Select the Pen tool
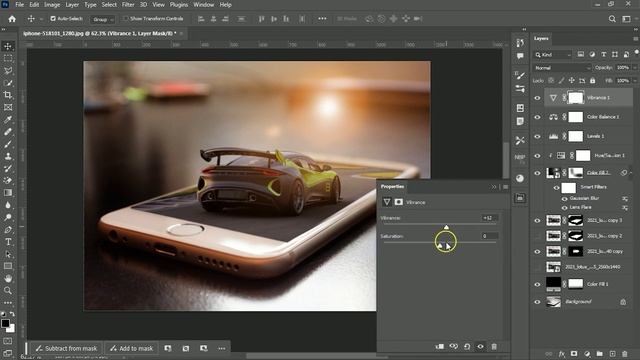Image resolution: width=640 pixels, height=360 pixels. point(8,230)
